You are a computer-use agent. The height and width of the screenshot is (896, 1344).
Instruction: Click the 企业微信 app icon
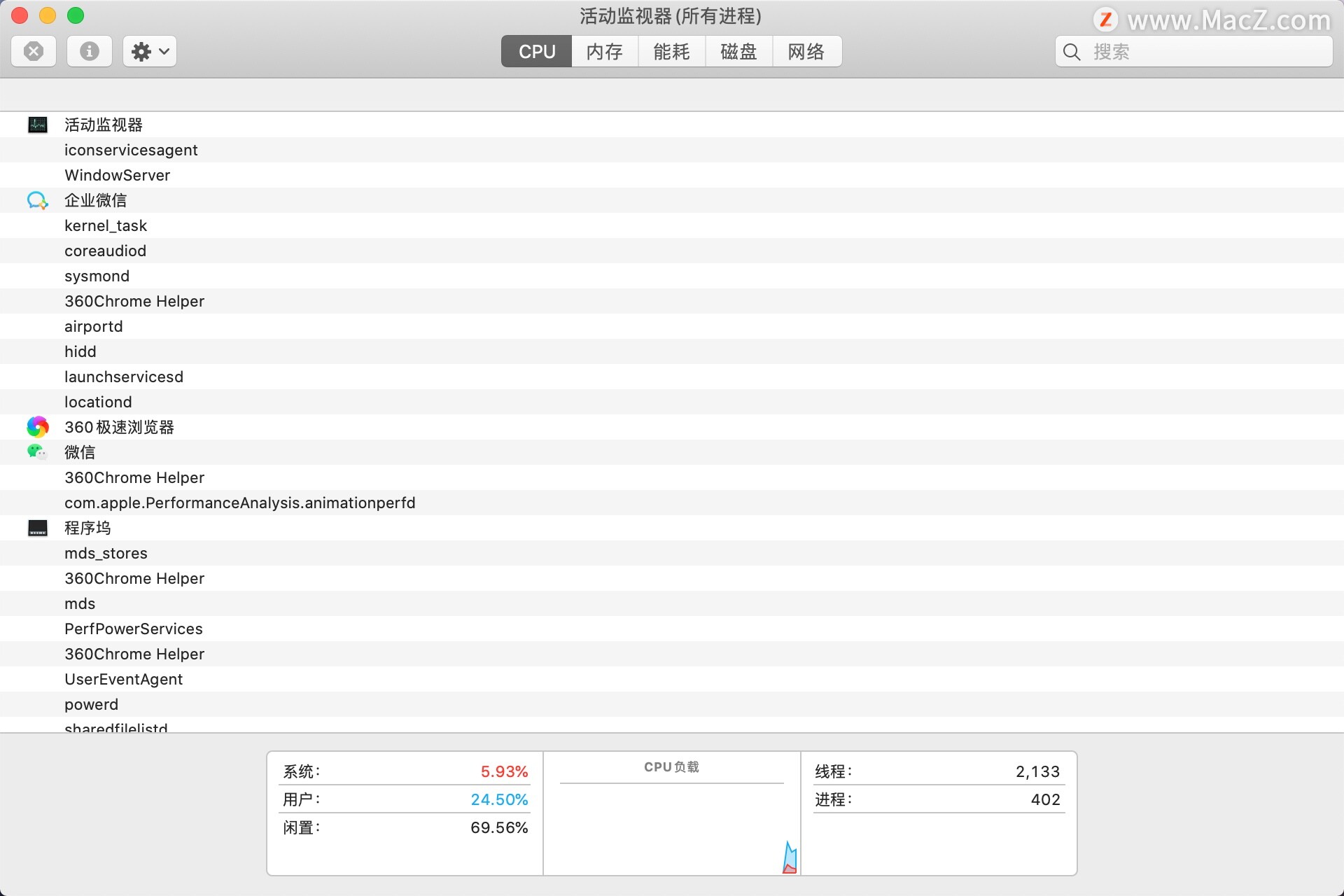pos(38,200)
